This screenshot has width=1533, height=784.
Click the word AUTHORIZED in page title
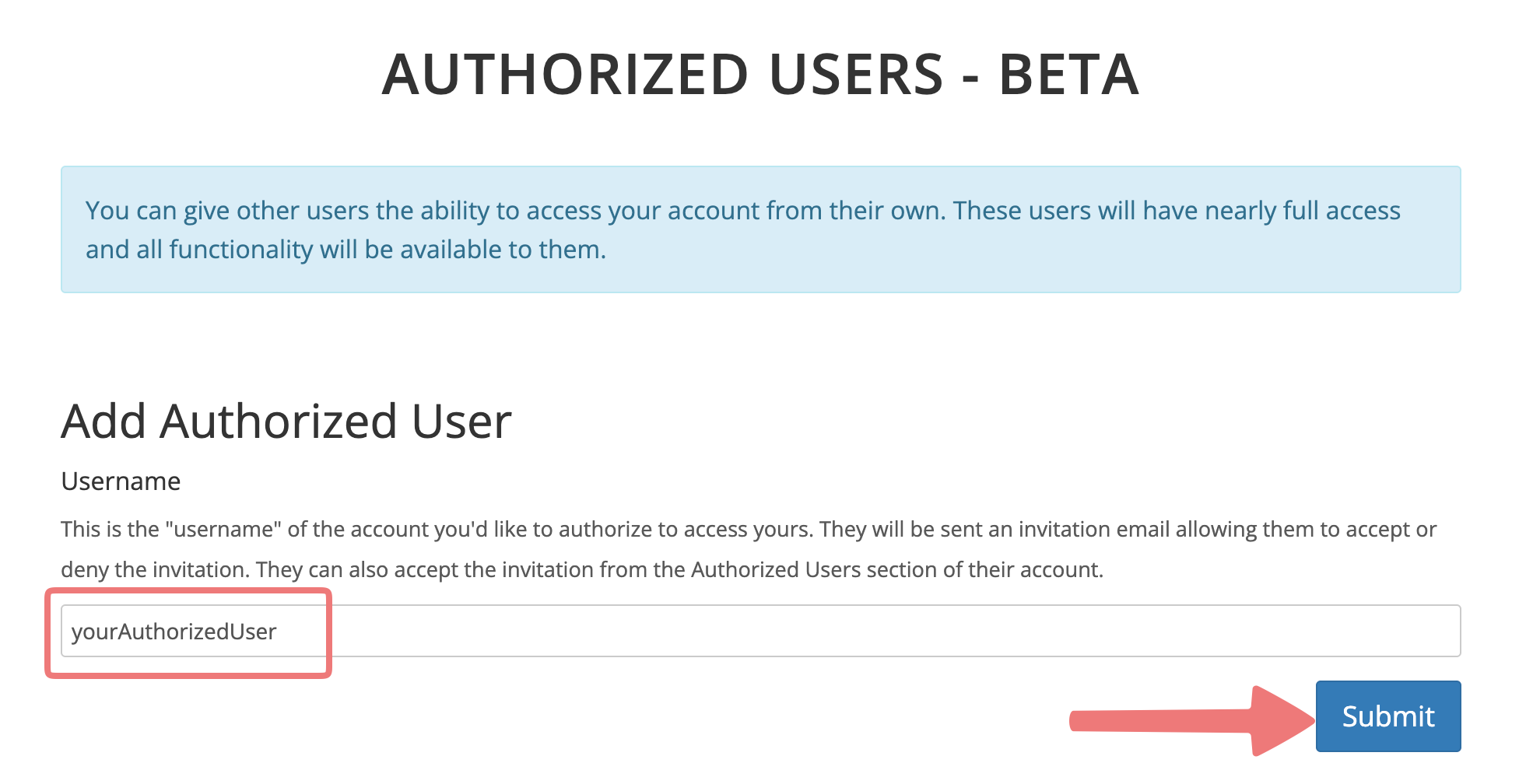565,75
